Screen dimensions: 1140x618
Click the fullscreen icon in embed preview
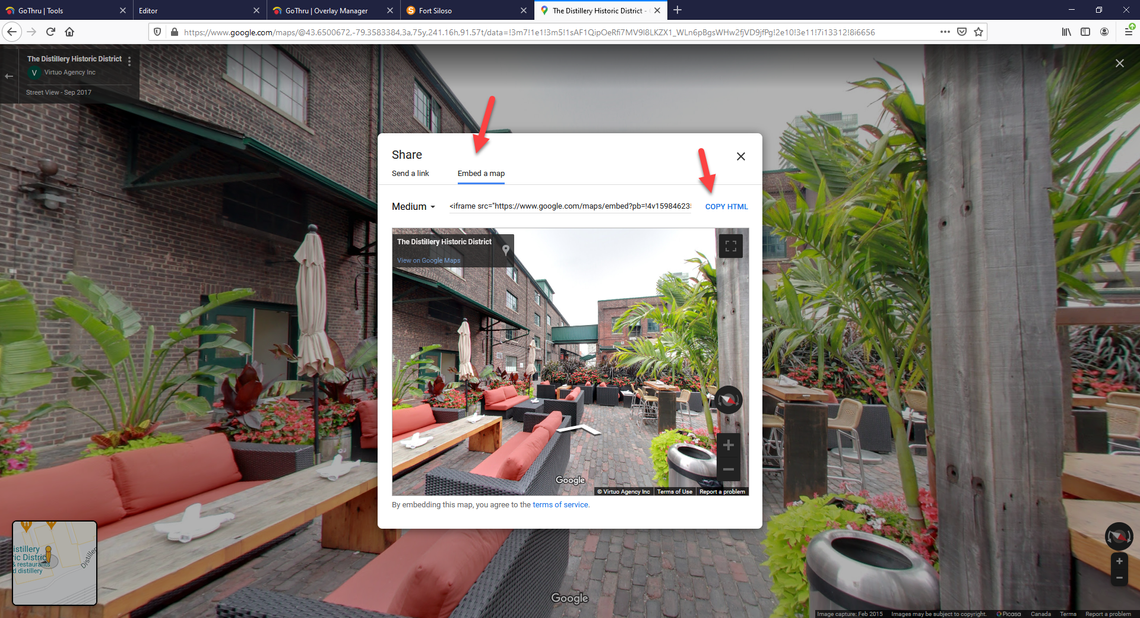731,244
